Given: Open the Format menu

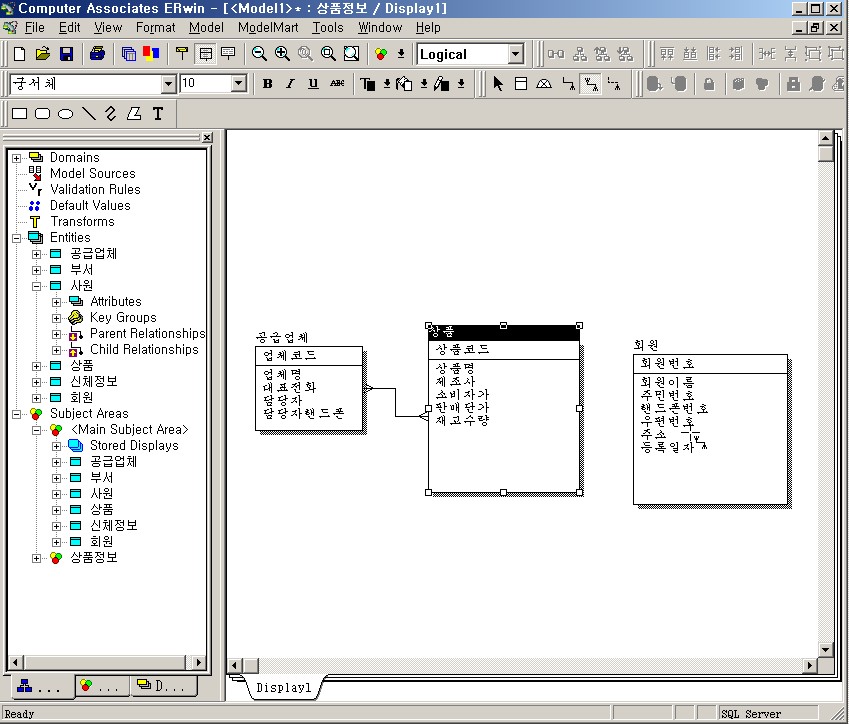Looking at the screenshot, I should click(155, 28).
